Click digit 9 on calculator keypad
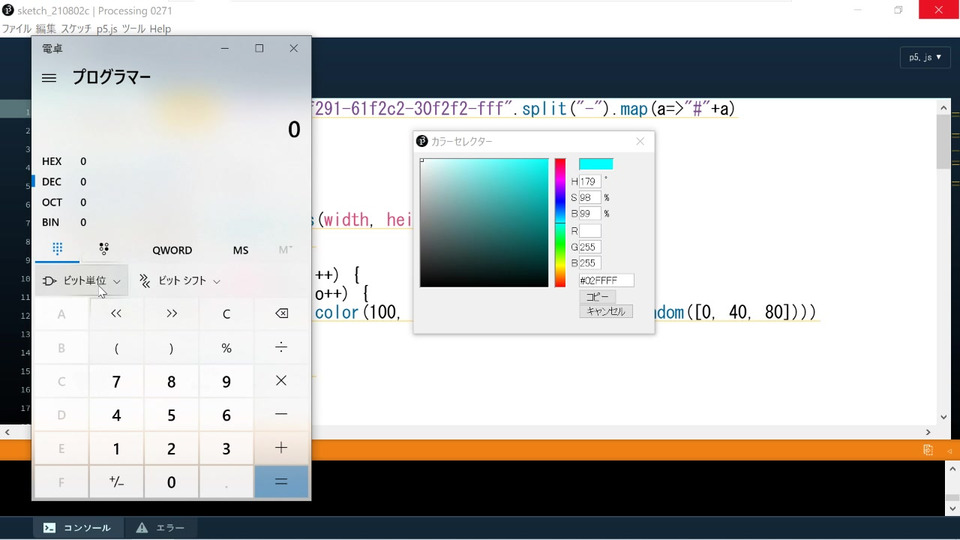 [x=226, y=381]
